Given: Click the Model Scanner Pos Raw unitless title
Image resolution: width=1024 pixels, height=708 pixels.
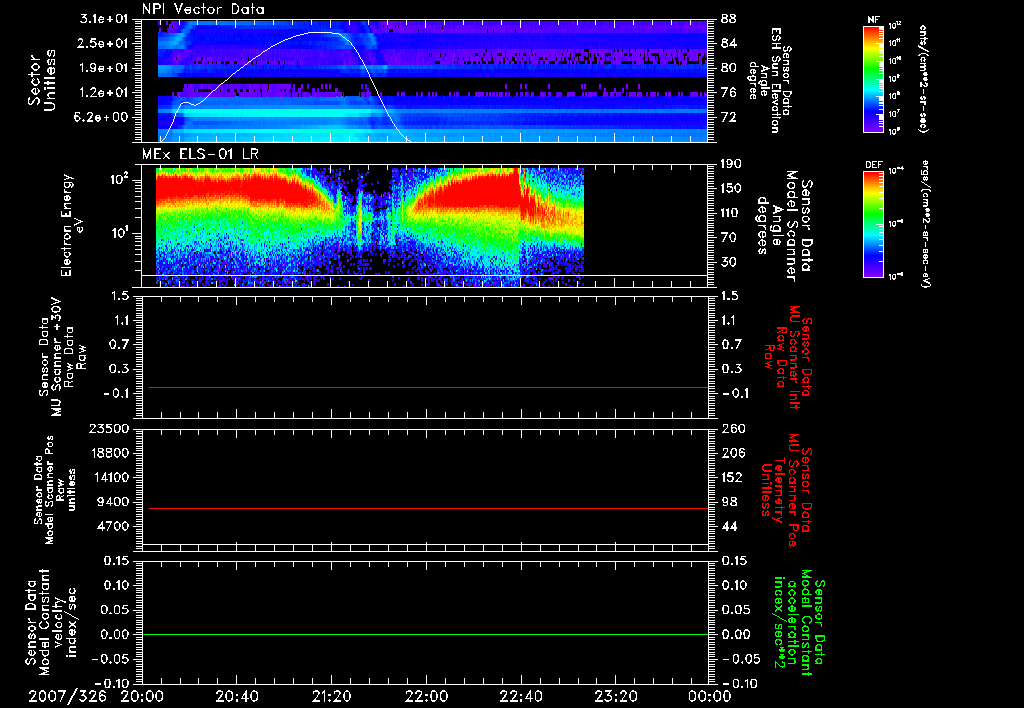Looking at the screenshot, I should (54, 489).
